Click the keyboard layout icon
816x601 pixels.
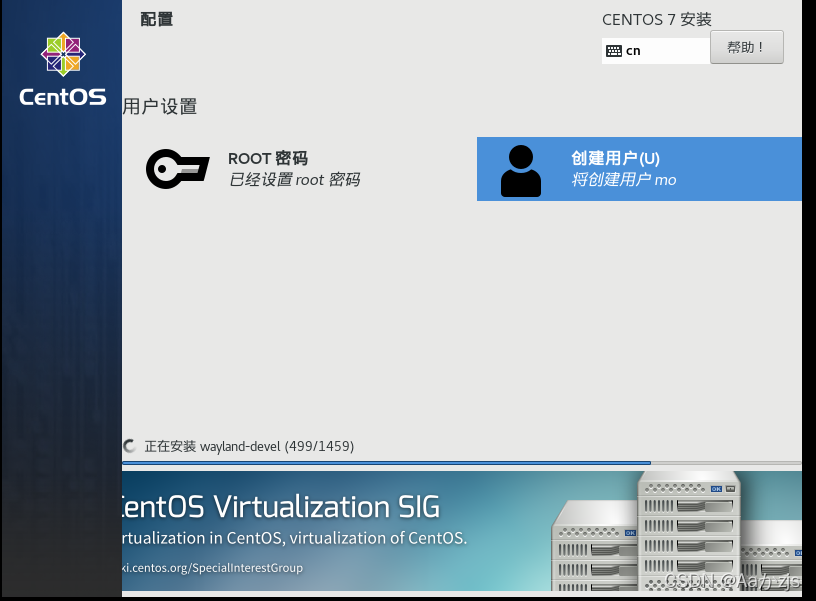(614, 51)
